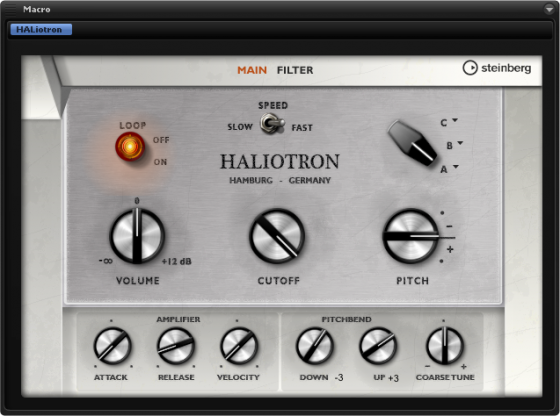560x416 pixels.
Task: Click the Coarse Tune knob
Action: click(x=445, y=346)
